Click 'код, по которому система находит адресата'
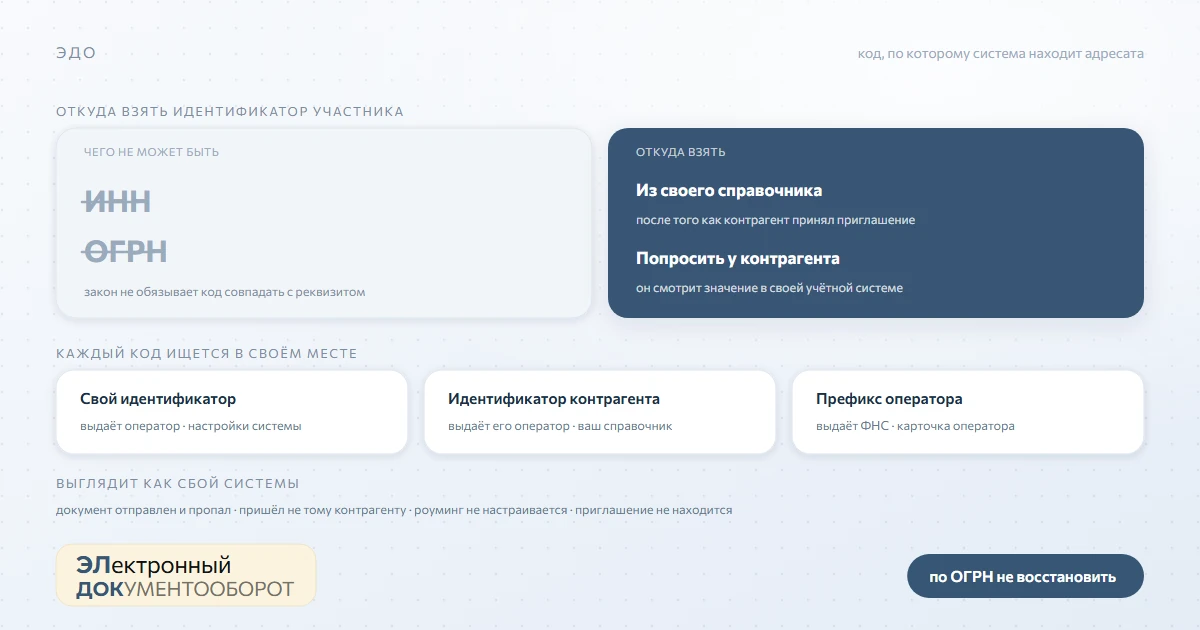1200x630 pixels. point(1001,53)
